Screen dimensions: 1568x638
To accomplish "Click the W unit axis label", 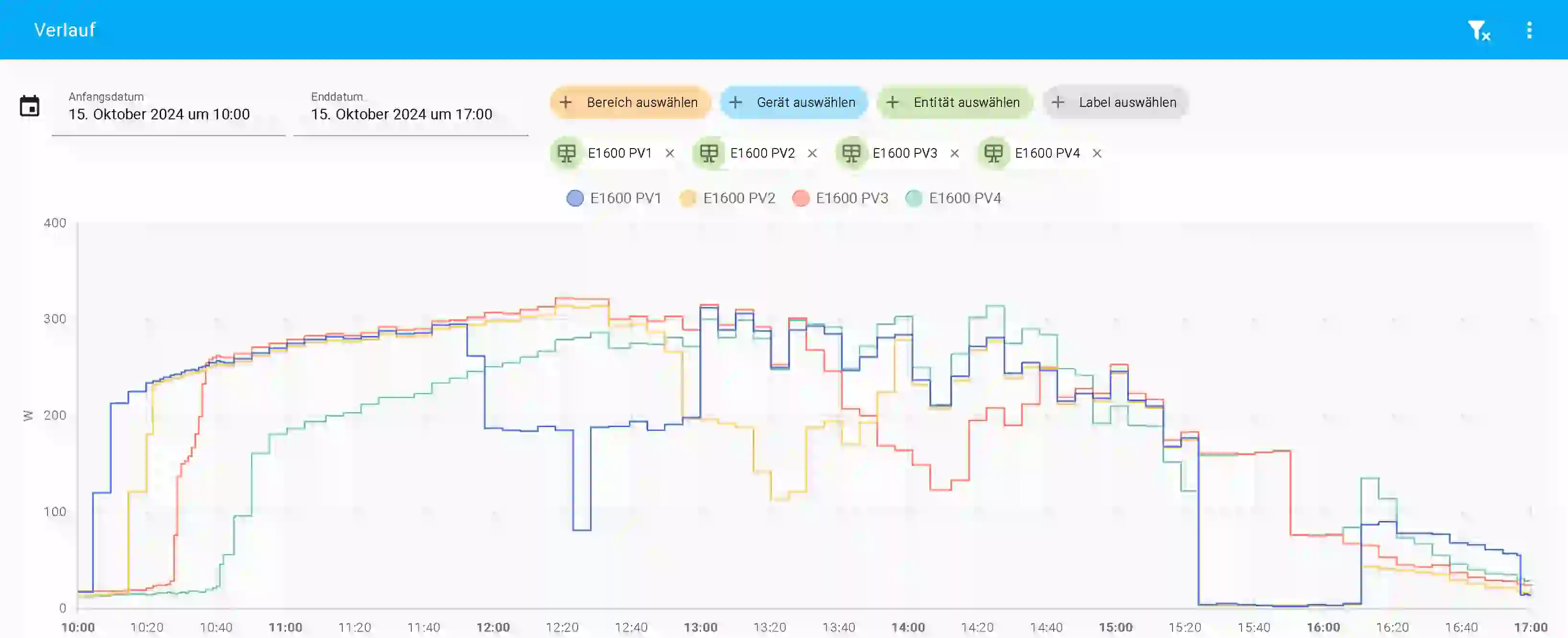I will click(x=27, y=415).
